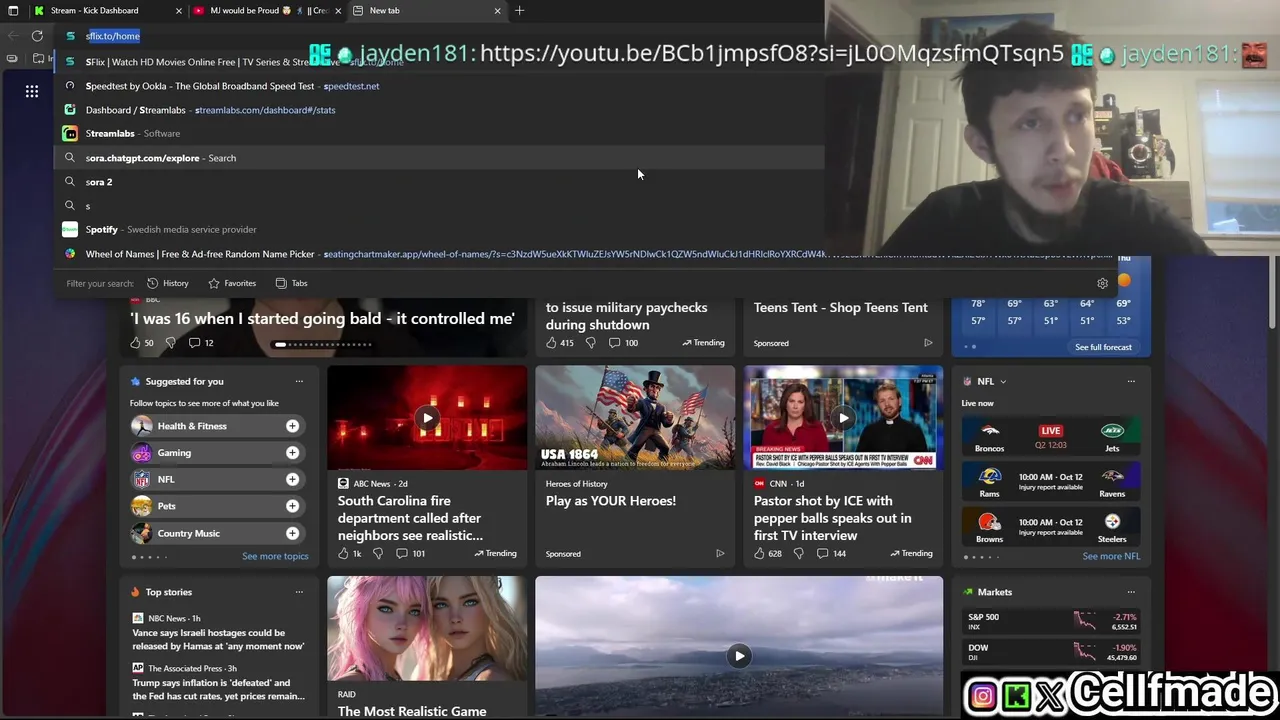
Task: Like the going bald article
Action: [136, 343]
